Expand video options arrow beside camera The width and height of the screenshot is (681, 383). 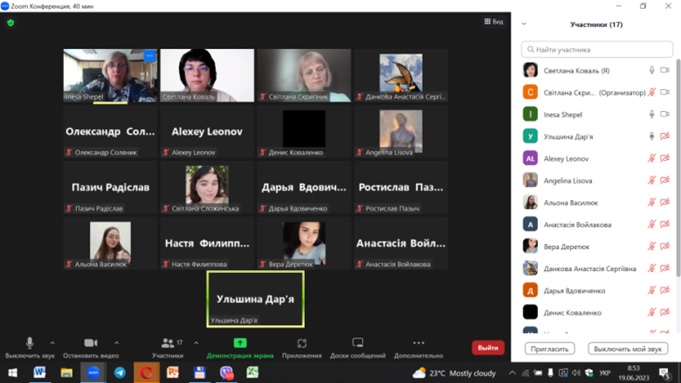pyautogui.click(x=116, y=343)
